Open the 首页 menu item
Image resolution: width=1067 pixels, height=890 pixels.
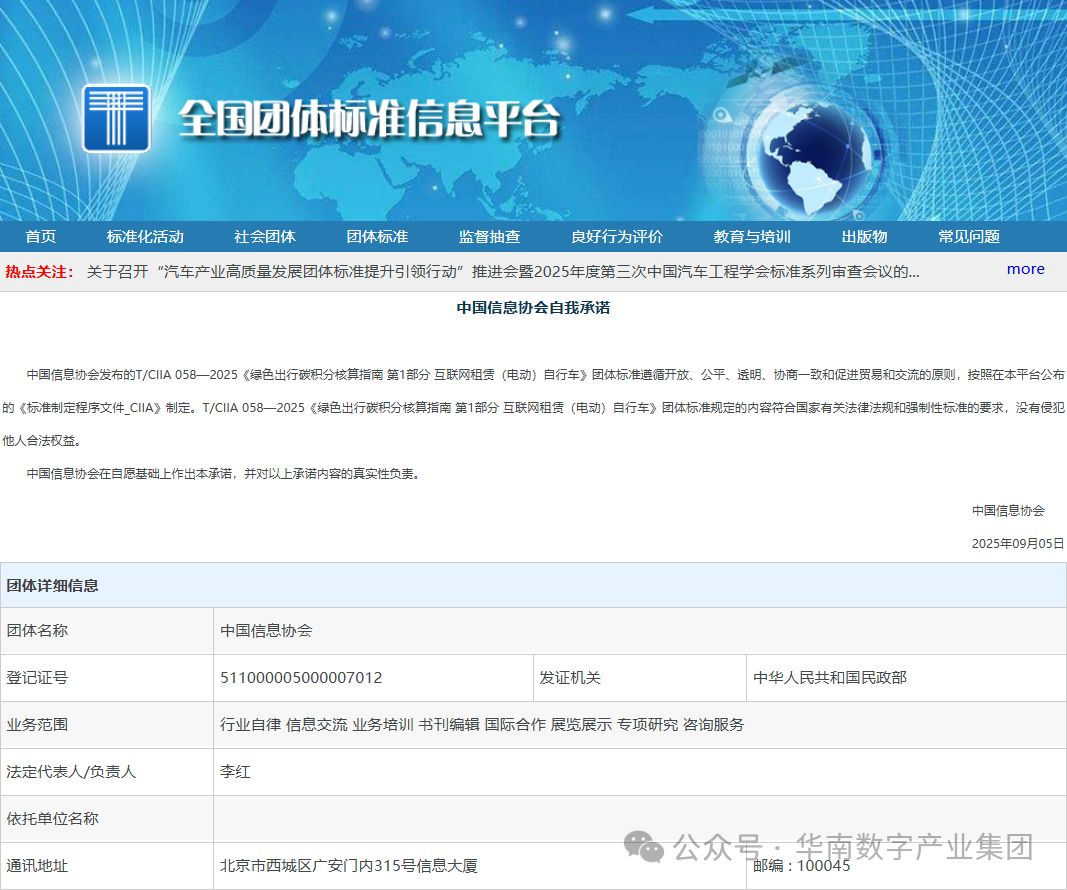coord(41,237)
